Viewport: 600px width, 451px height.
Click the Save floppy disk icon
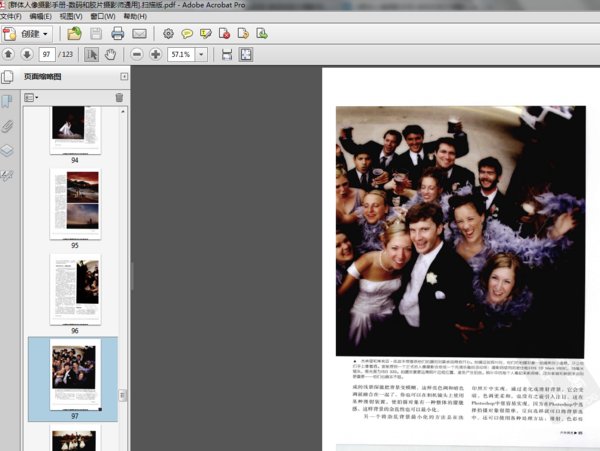coord(96,34)
